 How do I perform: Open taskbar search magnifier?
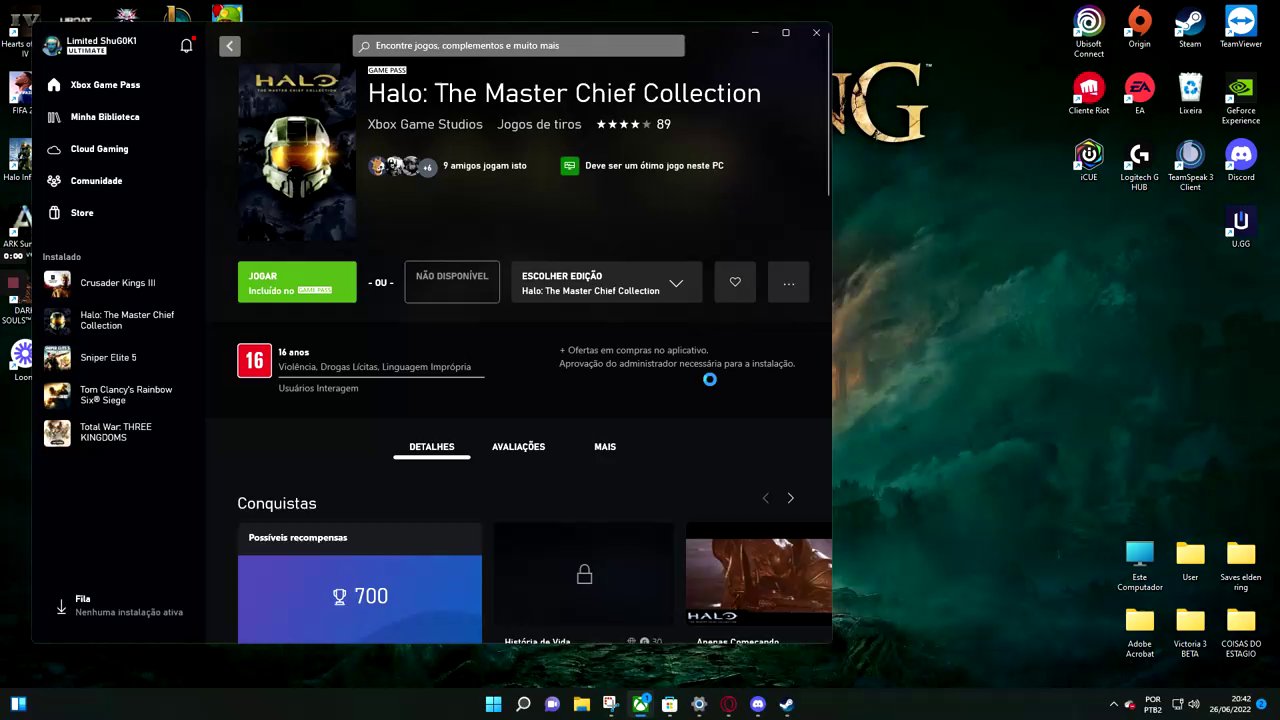pos(523,704)
